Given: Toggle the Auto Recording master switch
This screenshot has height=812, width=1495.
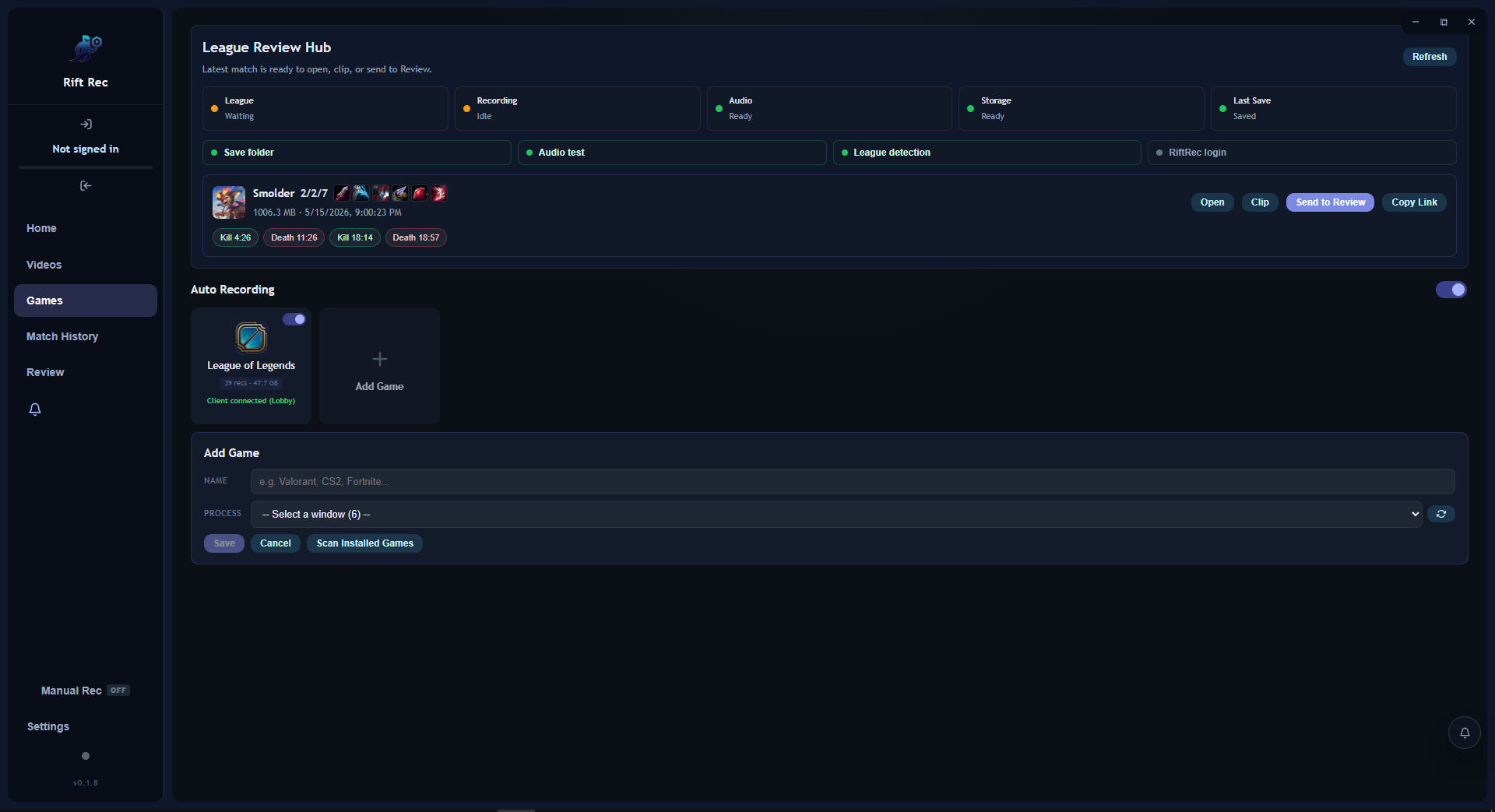Looking at the screenshot, I should point(1451,290).
